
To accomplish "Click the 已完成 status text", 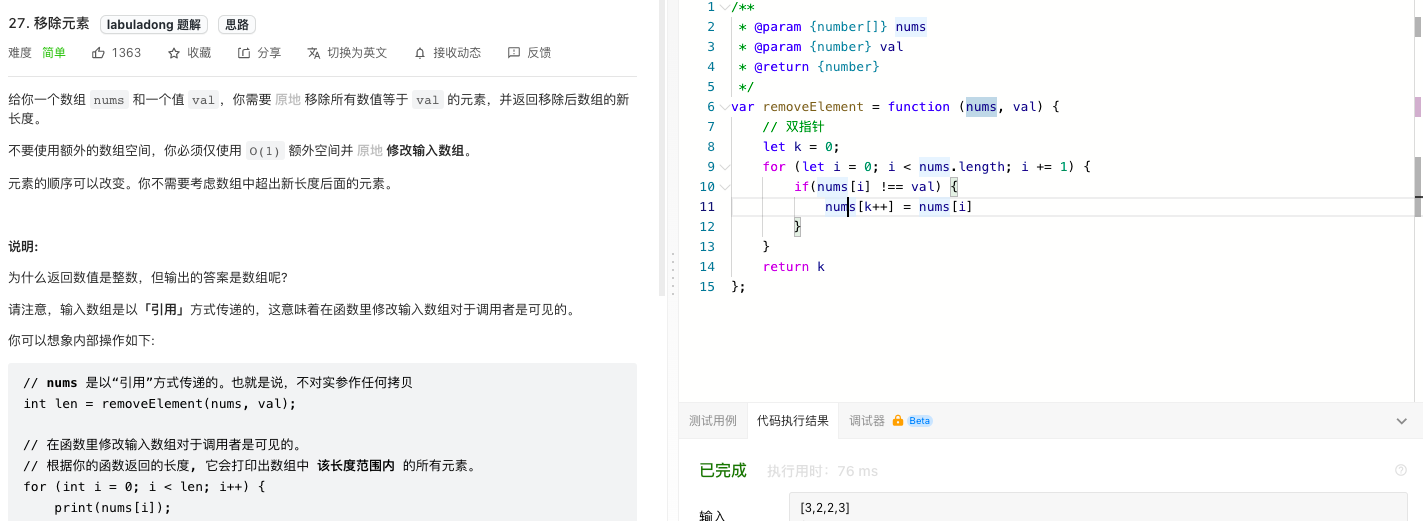I will pyautogui.click(x=723, y=471).
